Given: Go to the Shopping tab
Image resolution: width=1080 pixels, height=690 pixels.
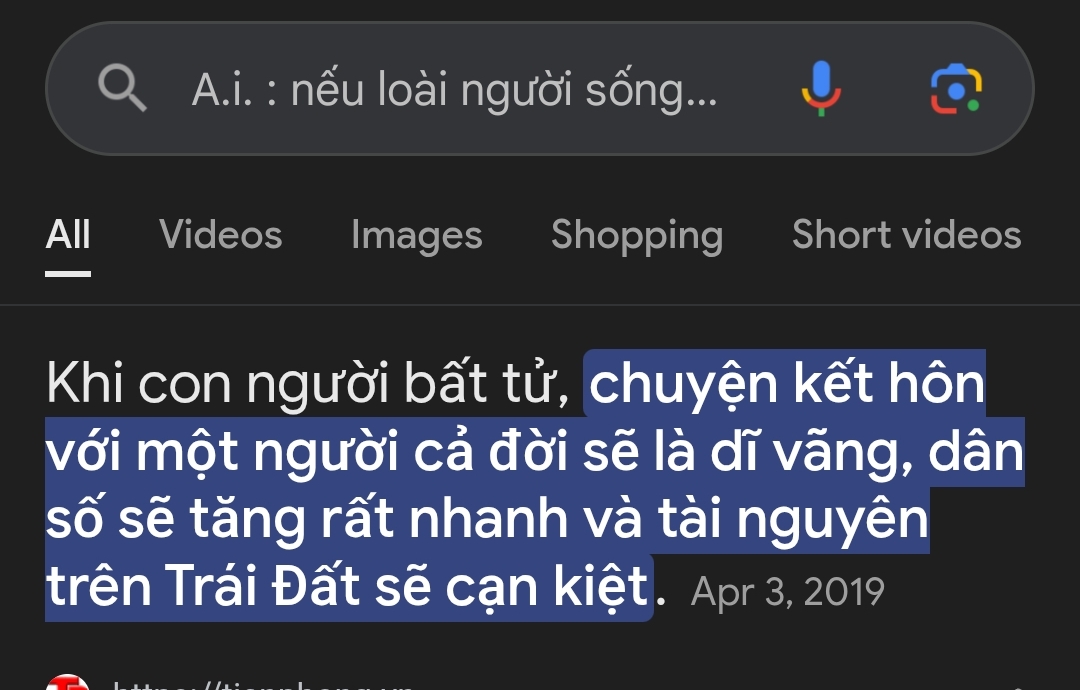Looking at the screenshot, I should point(636,235).
